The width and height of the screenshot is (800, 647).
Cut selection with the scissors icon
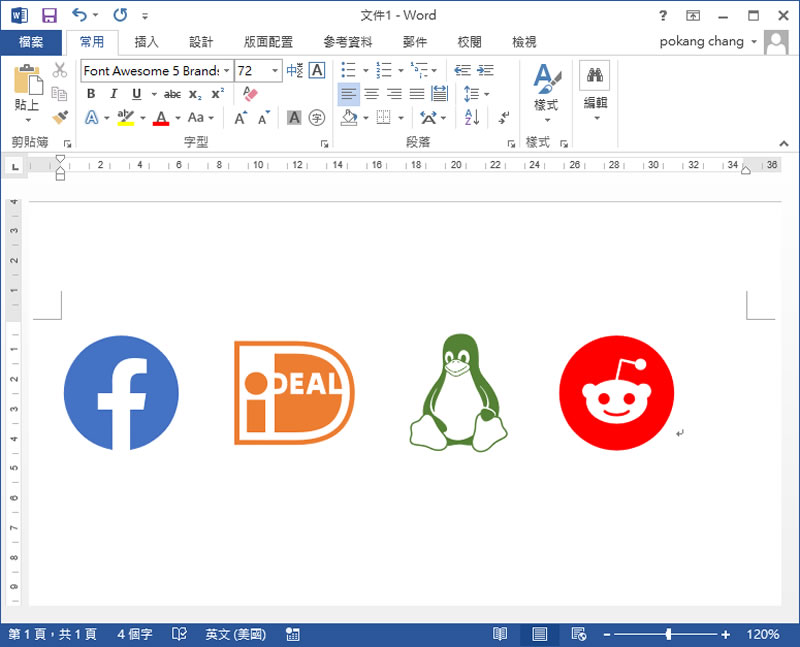pyautogui.click(x=60, y=70)
